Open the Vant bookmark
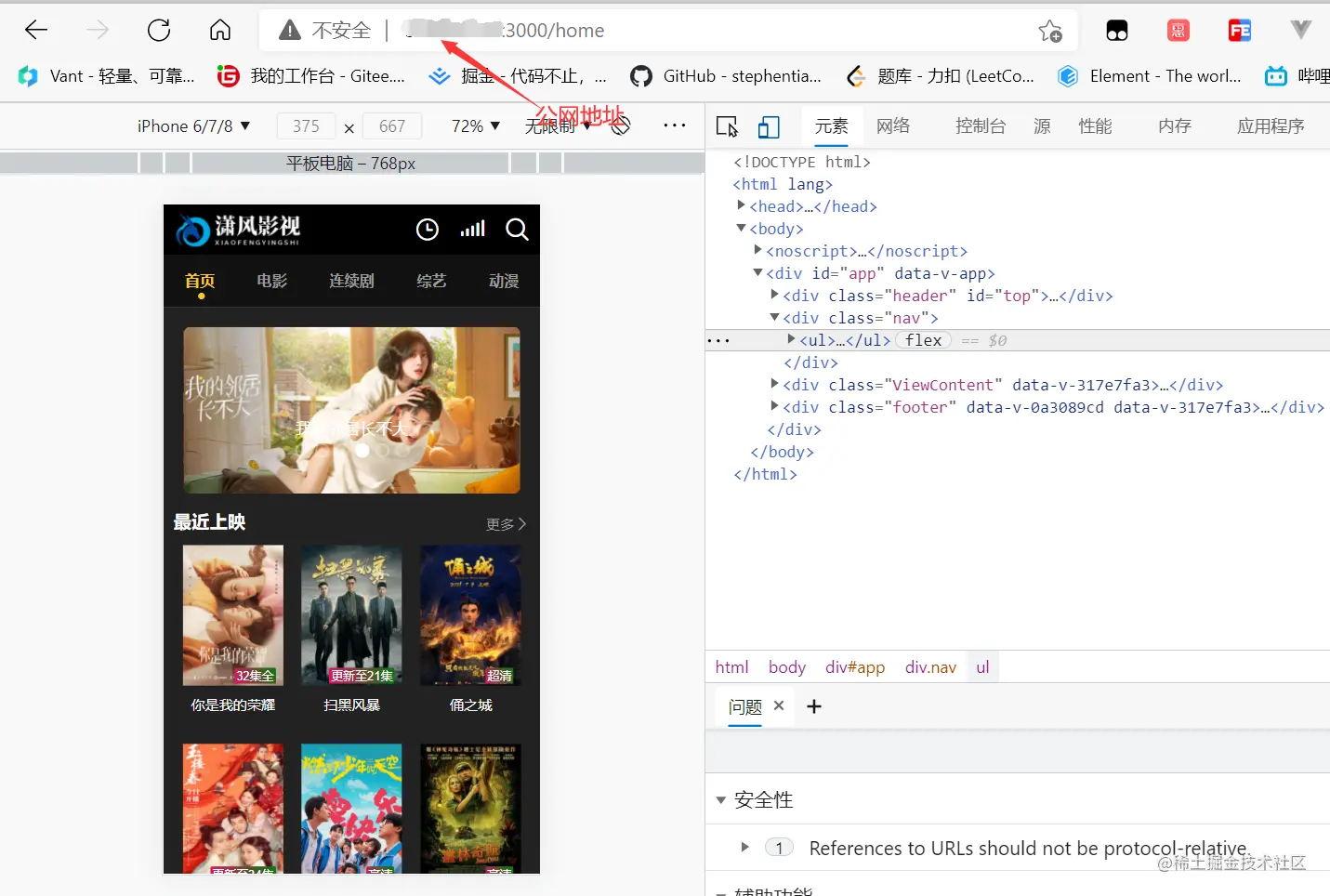Viewport: 1330px width, 896px height. point(106,76)
